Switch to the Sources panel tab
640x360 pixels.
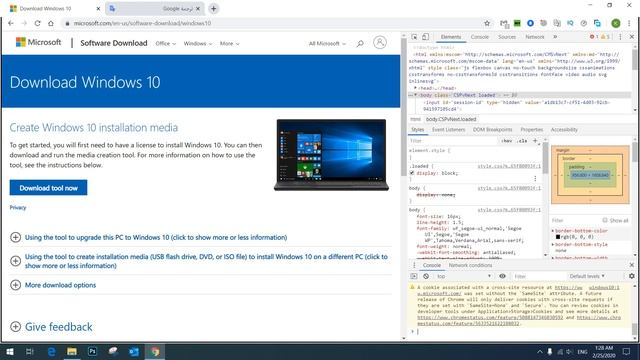click(x=507, y=37)
